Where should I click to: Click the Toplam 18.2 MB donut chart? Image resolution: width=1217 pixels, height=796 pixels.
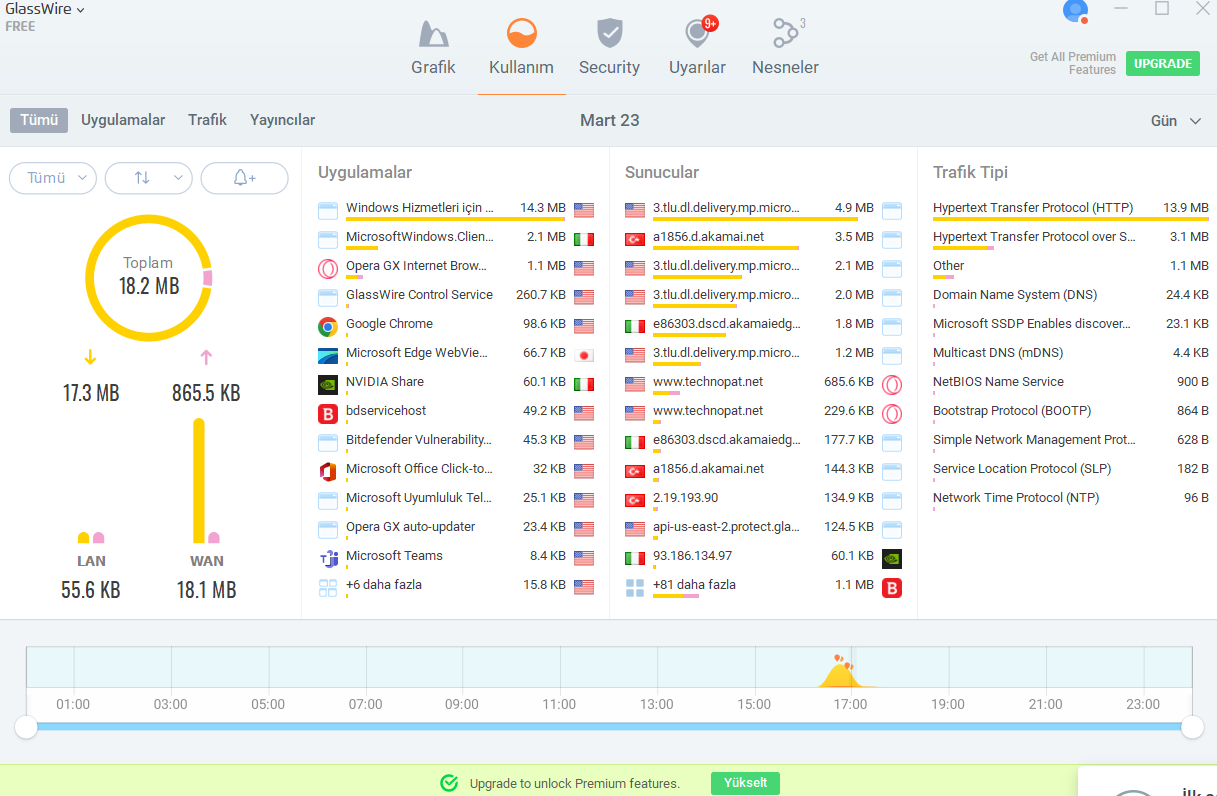[x=150, y=277]
